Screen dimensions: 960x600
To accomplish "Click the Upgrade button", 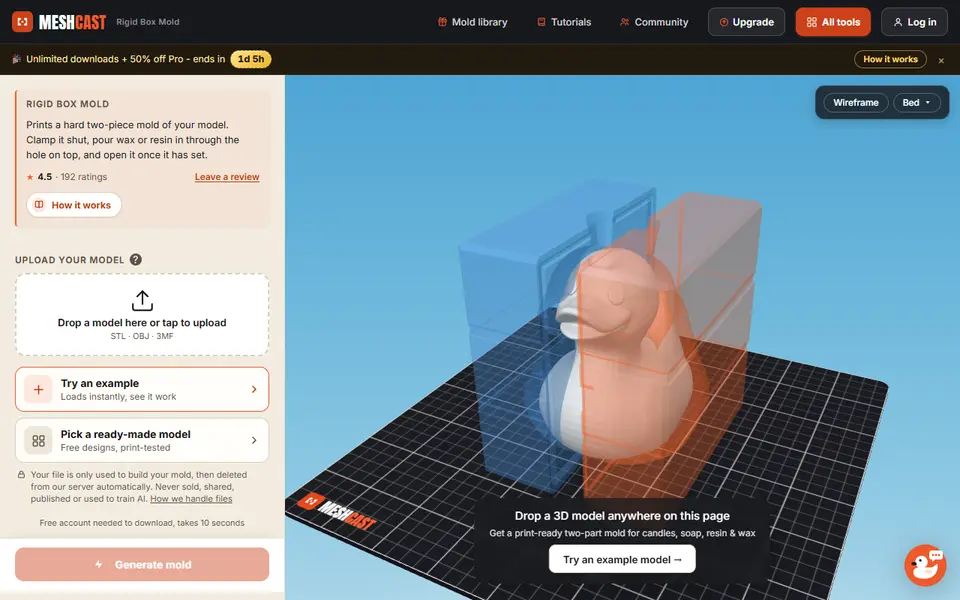I will [746, 22].
